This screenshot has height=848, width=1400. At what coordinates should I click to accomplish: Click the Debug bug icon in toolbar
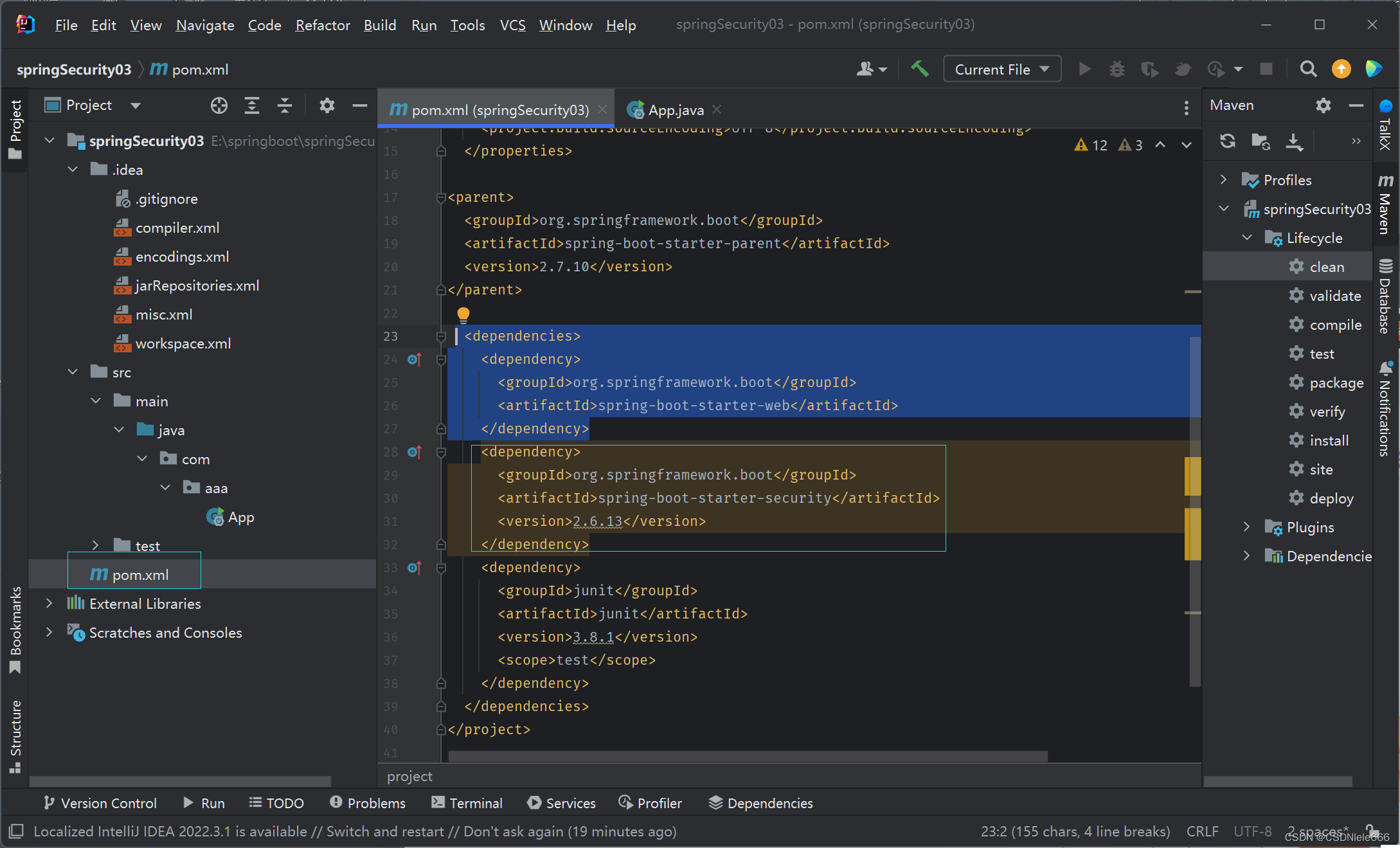pos(1117,69)
